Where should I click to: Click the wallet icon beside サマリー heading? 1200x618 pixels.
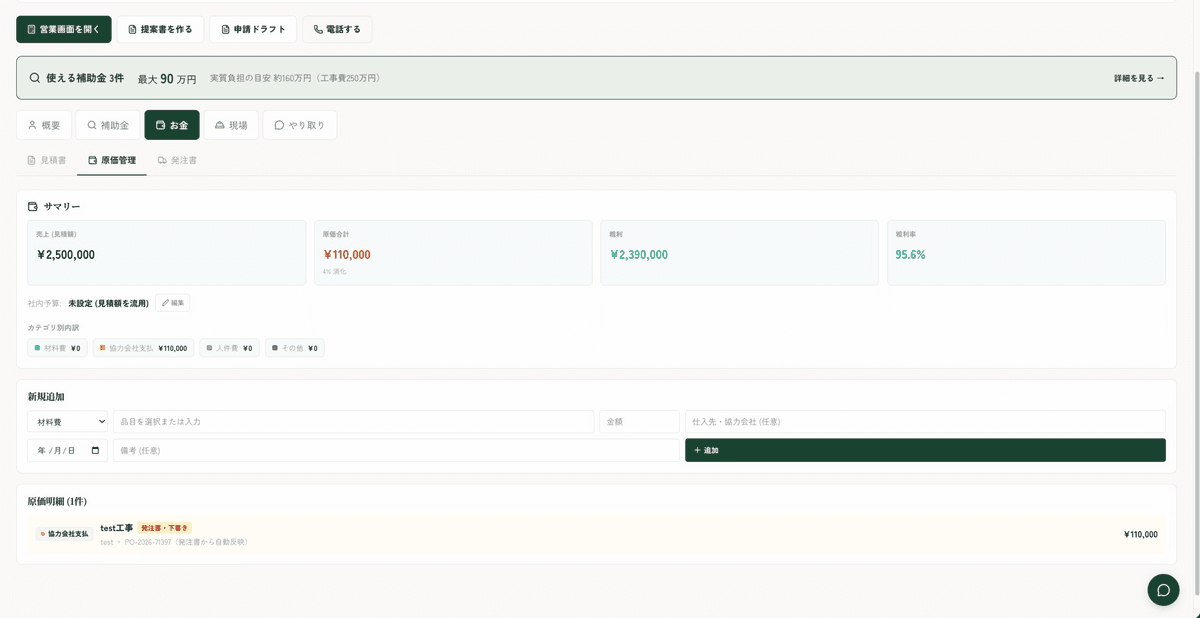(x=33, y=207)
